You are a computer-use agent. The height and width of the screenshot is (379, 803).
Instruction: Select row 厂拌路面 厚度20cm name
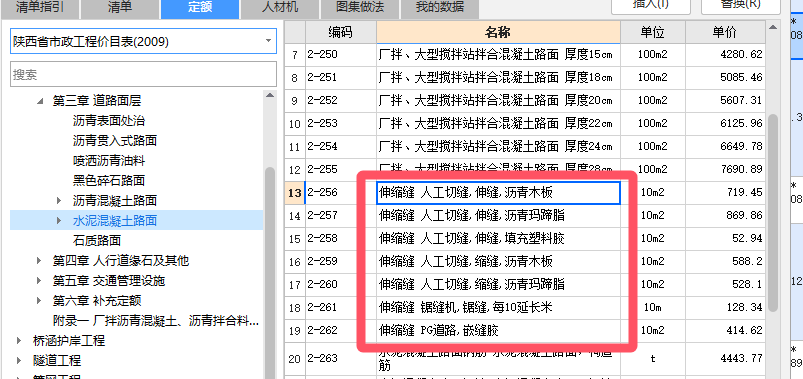click(498, 101)
